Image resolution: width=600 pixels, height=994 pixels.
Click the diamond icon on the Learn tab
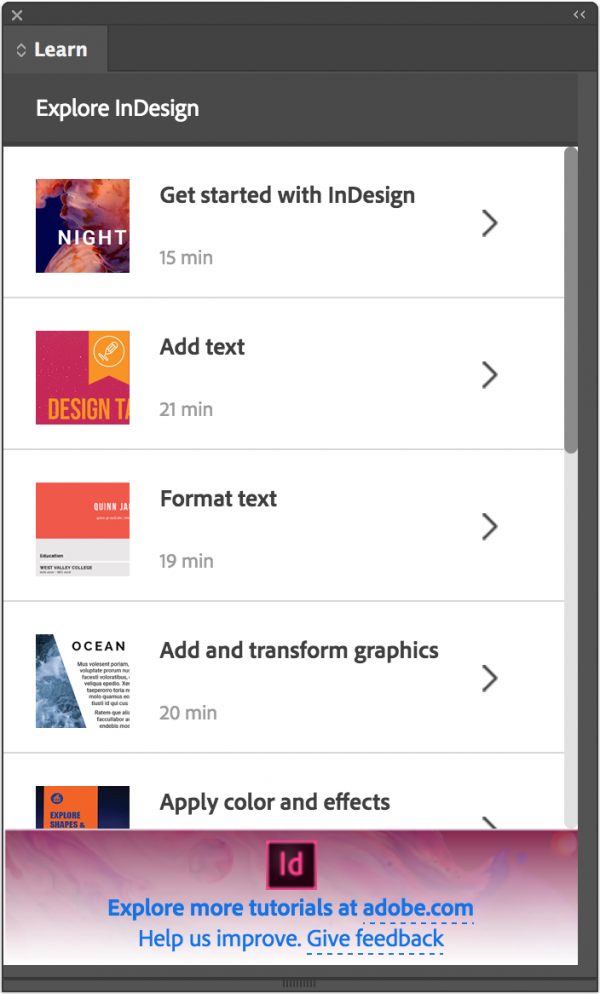tap(19, 48)
